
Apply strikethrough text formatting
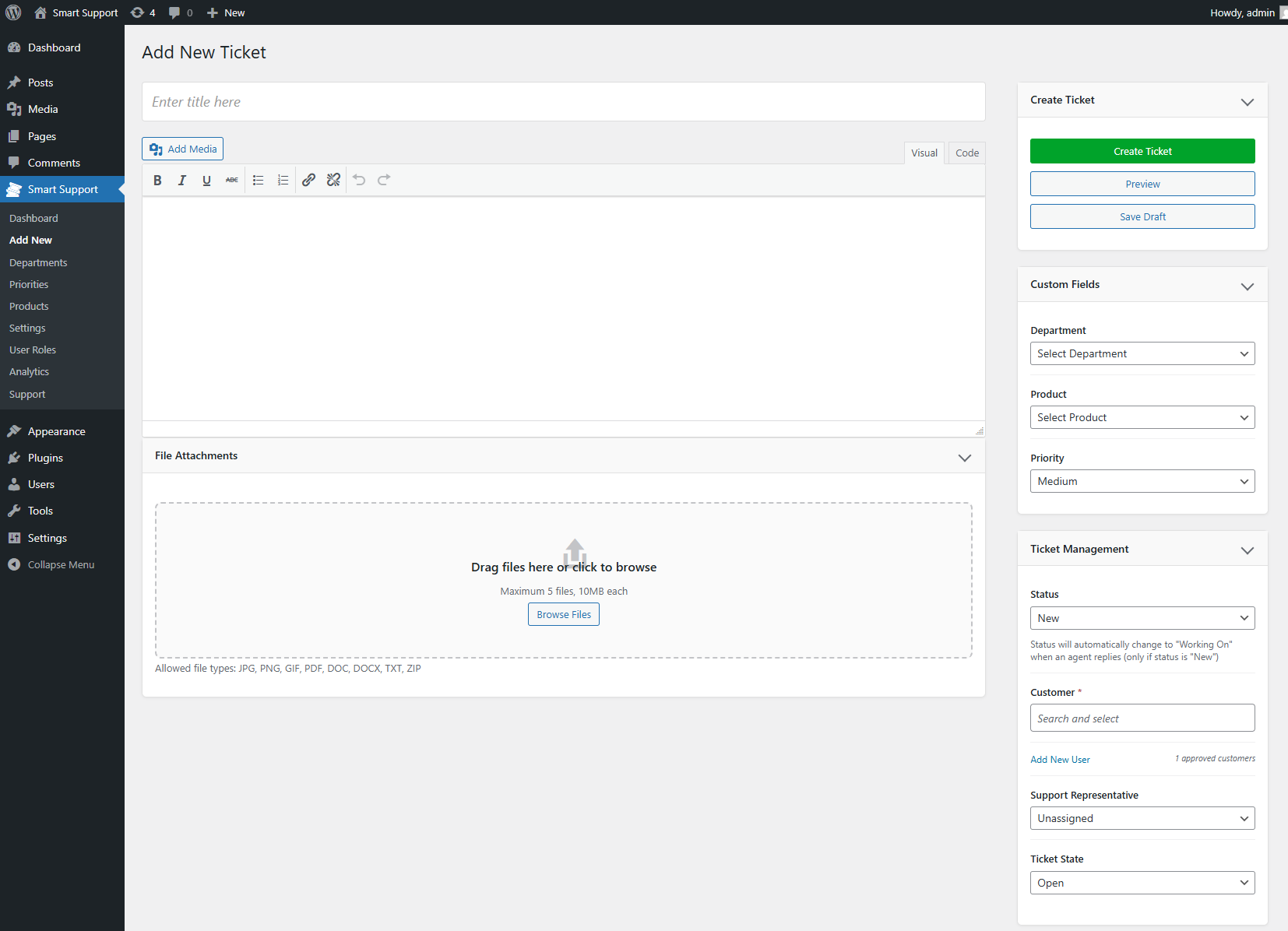pyautogui.click(x=232, y=180)
